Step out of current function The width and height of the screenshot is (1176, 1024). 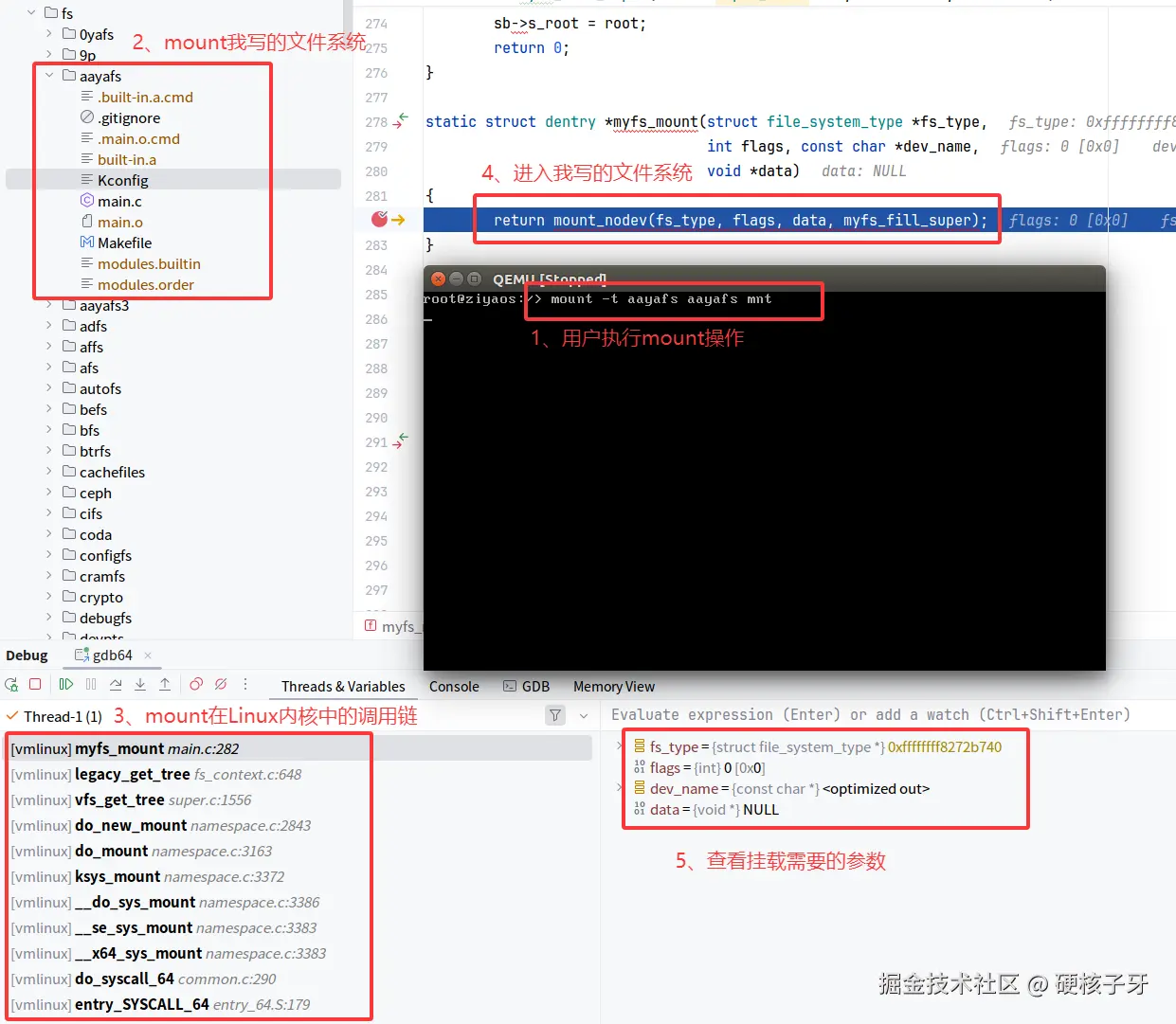tap(165, 684)
